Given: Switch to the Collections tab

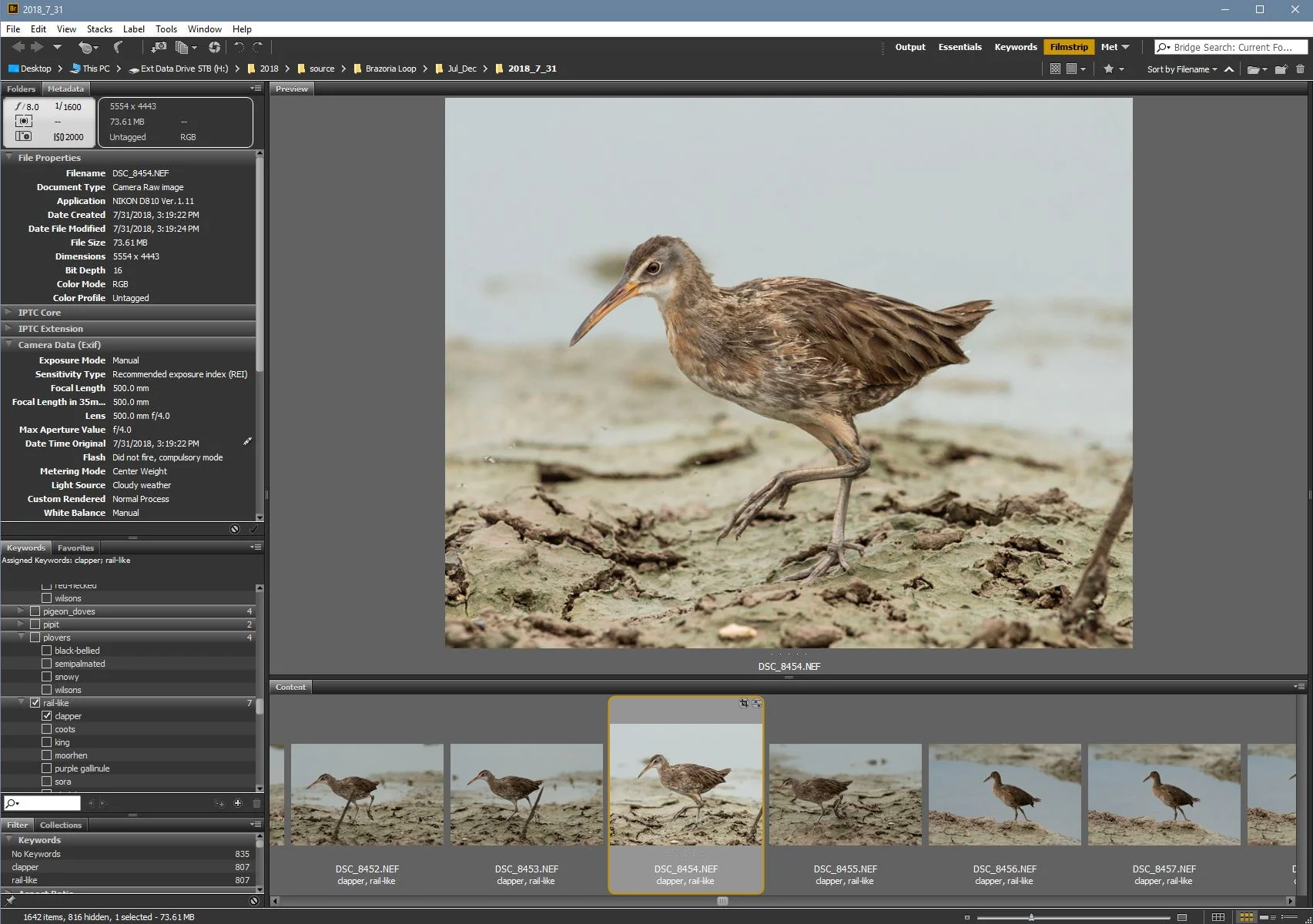Looking at the screenshot, I should [x=60, y=825].
